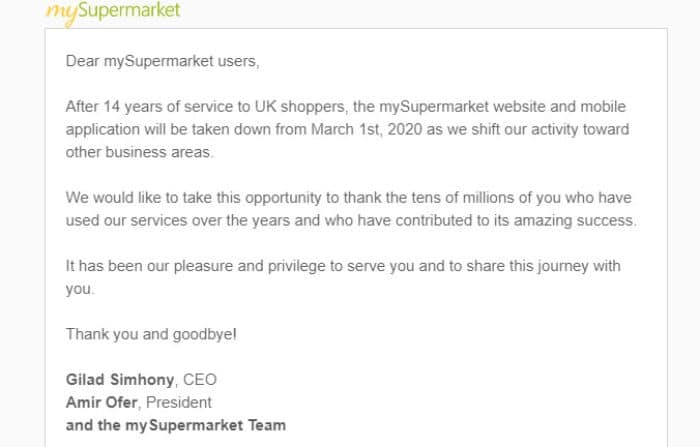The width and height of the screenshot is (700, 447).
Task: Click the 'March 1st, 2020' date text
Action: (367, 130)
